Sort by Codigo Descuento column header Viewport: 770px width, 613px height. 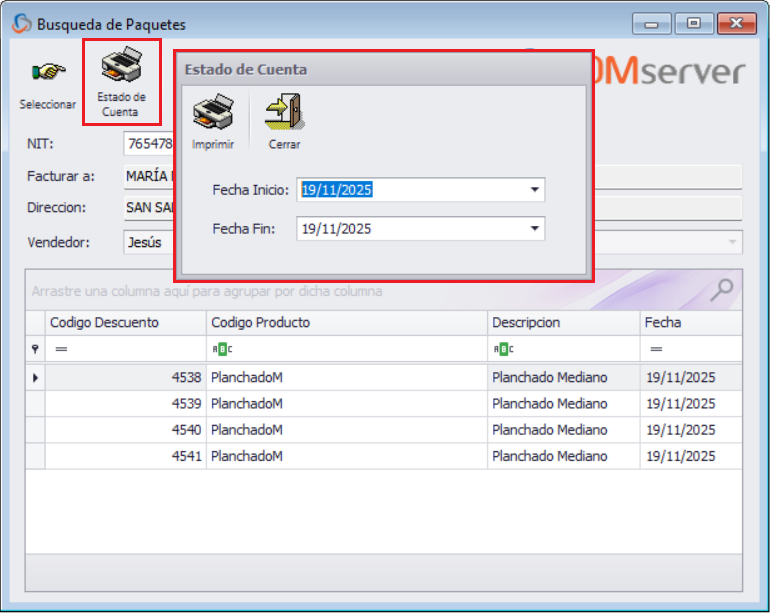pos(125,323)
